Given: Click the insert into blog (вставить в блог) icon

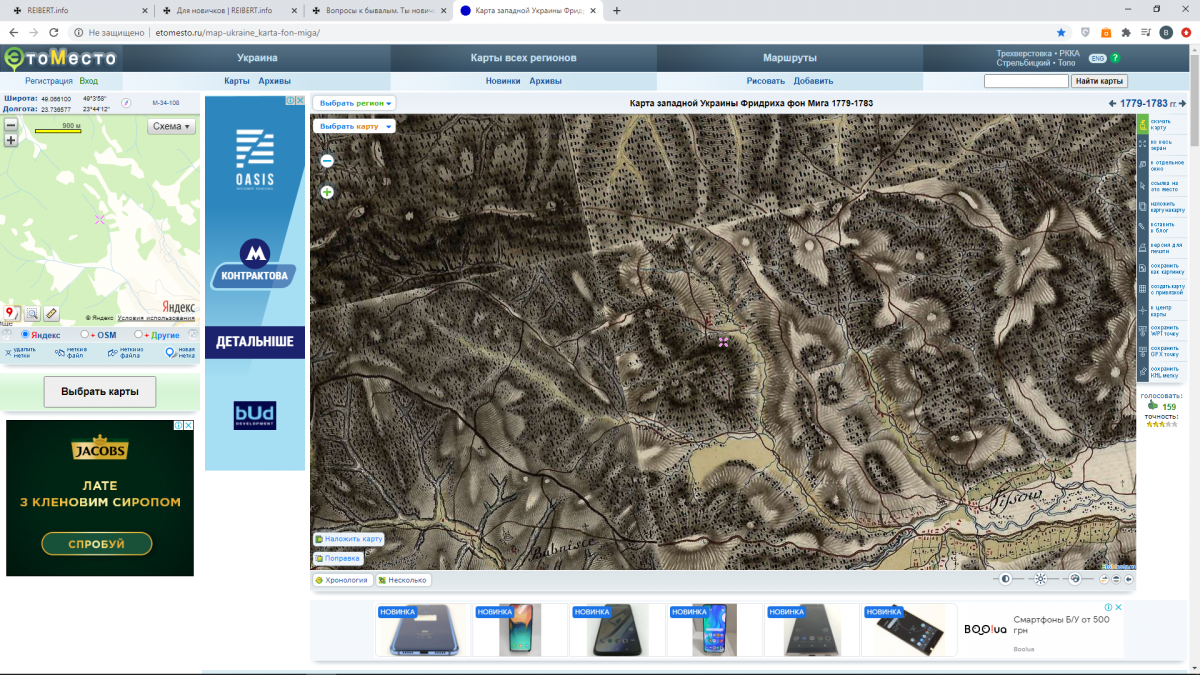Looking at the screenshot, I should point(1143,227).
